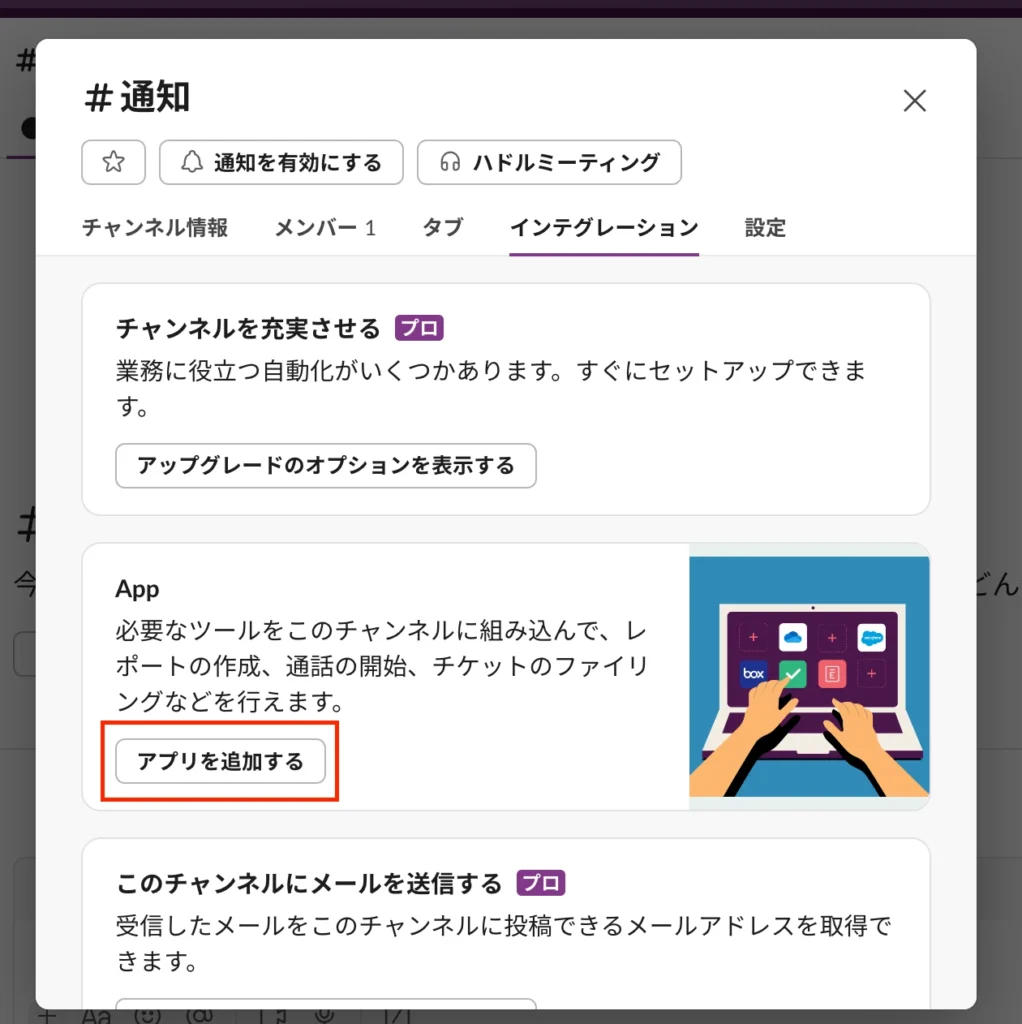Click the plus attachment icon in the message bar
This screenshot has width=1022, height=1024.
pos(46,1015)
